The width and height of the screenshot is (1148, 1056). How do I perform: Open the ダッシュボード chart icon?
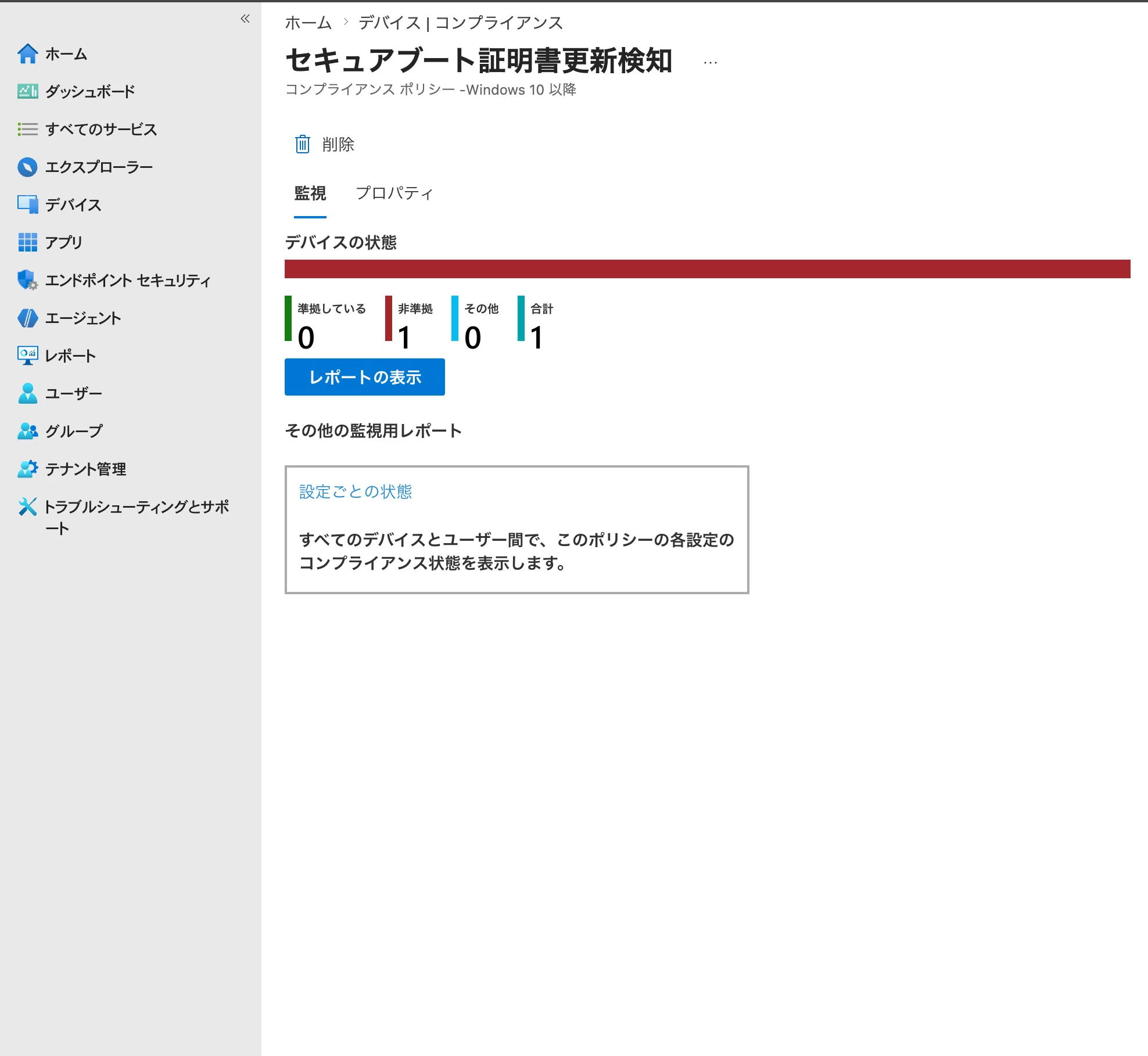point(27,91)
